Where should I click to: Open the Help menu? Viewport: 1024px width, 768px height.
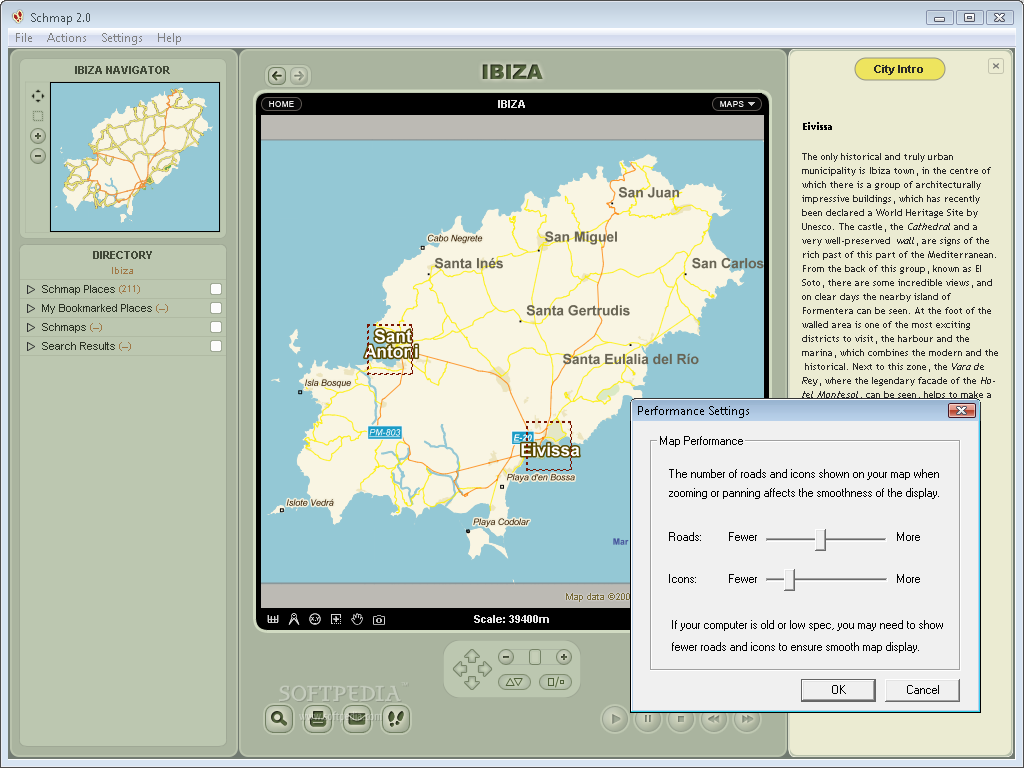point(169,38)
